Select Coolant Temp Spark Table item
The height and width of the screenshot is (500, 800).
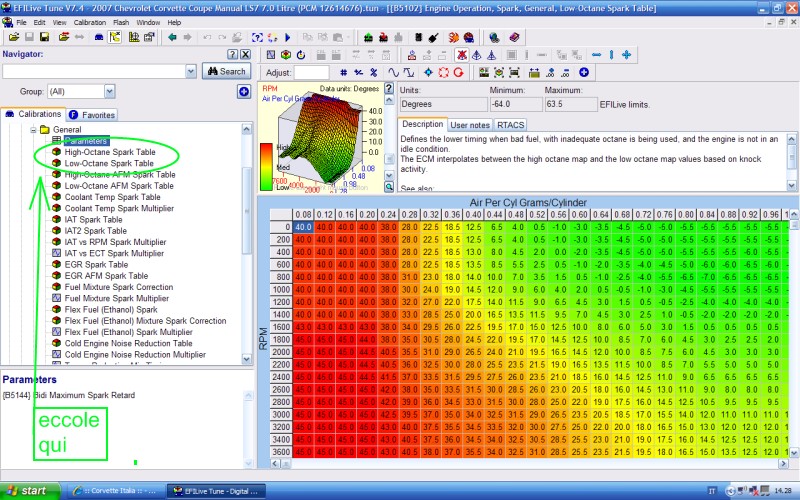[x=112, y=197]
